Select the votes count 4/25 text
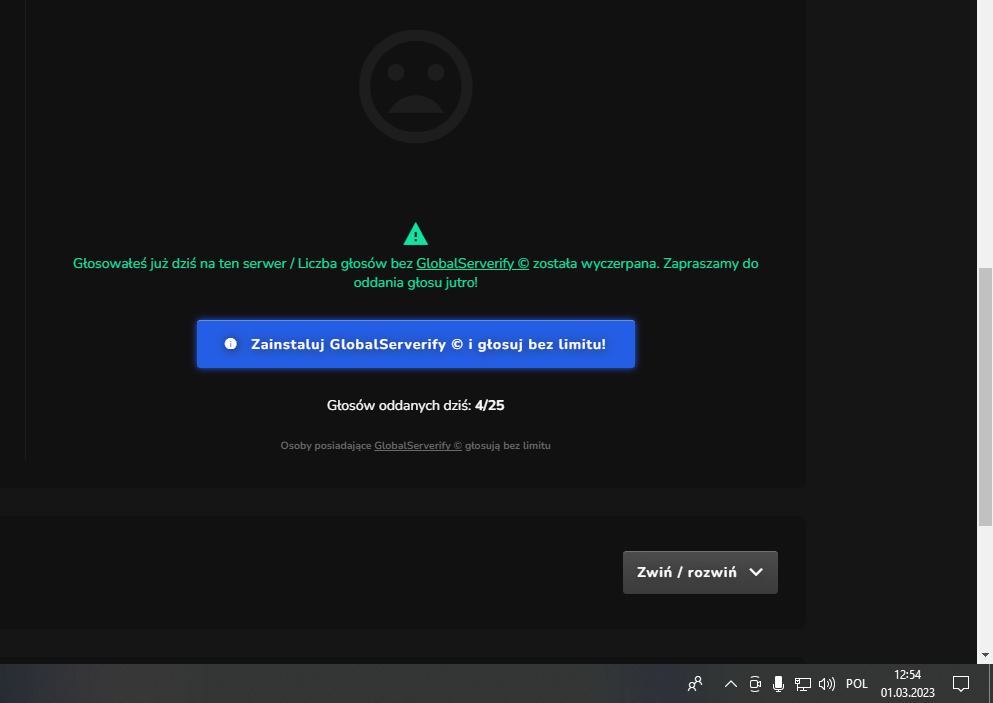The width and height of the screenshot is (993, 703). click(490, 405)
